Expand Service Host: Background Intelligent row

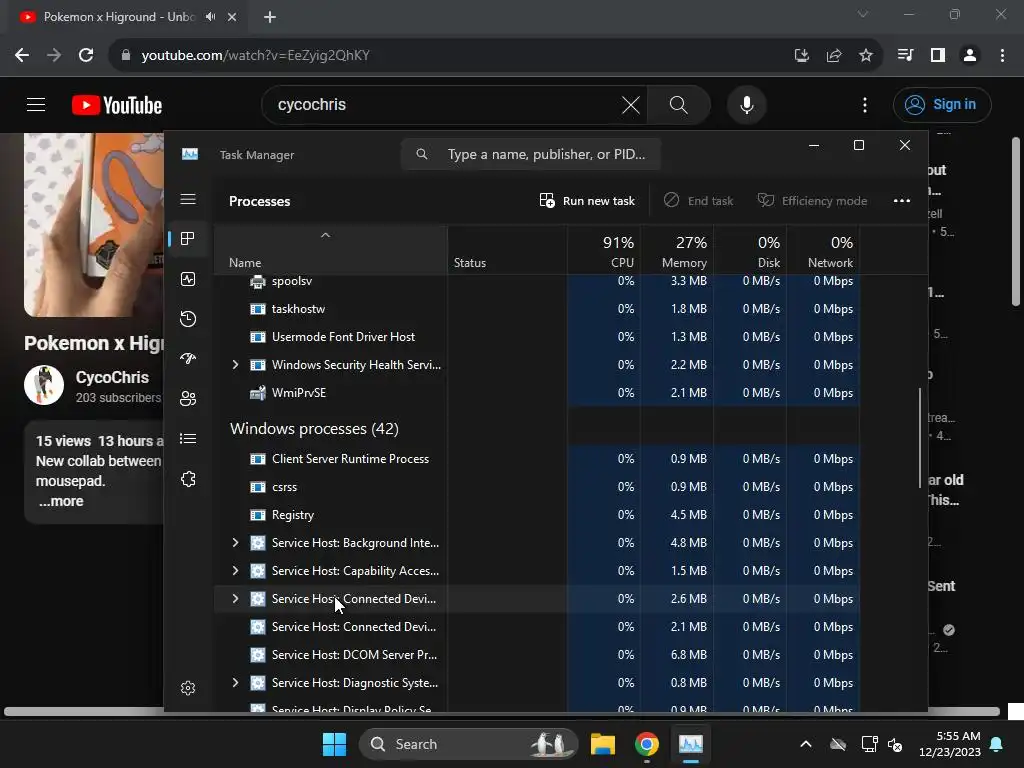coord(235,543)
